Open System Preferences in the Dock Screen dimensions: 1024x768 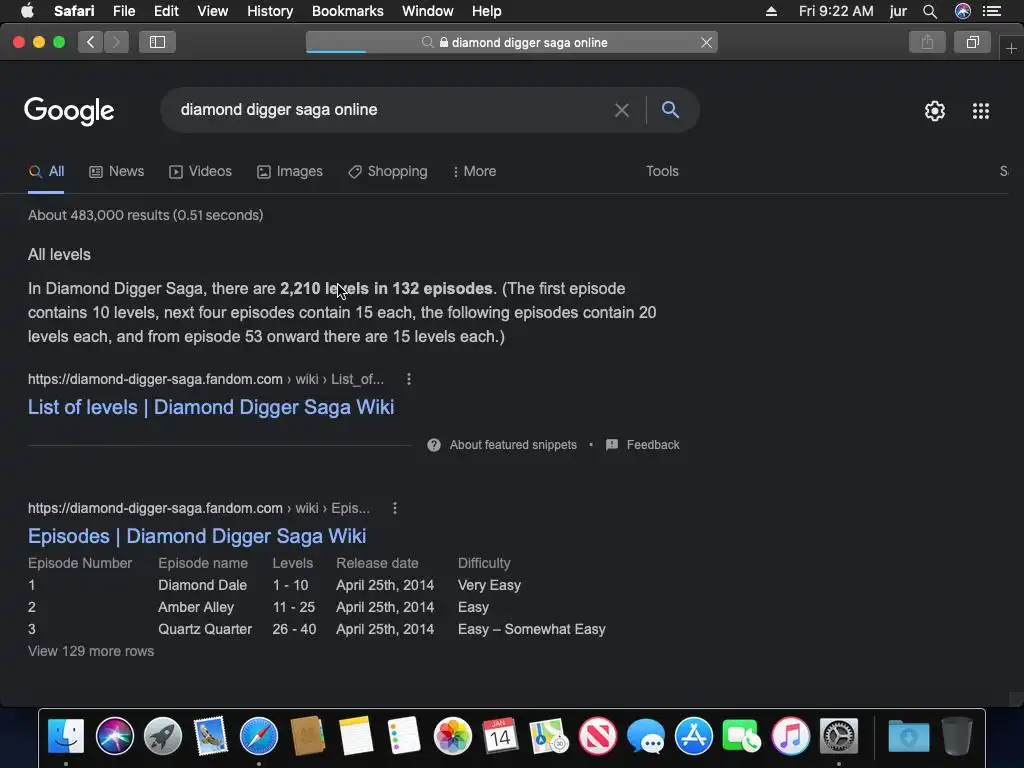[x=839, y=736]
